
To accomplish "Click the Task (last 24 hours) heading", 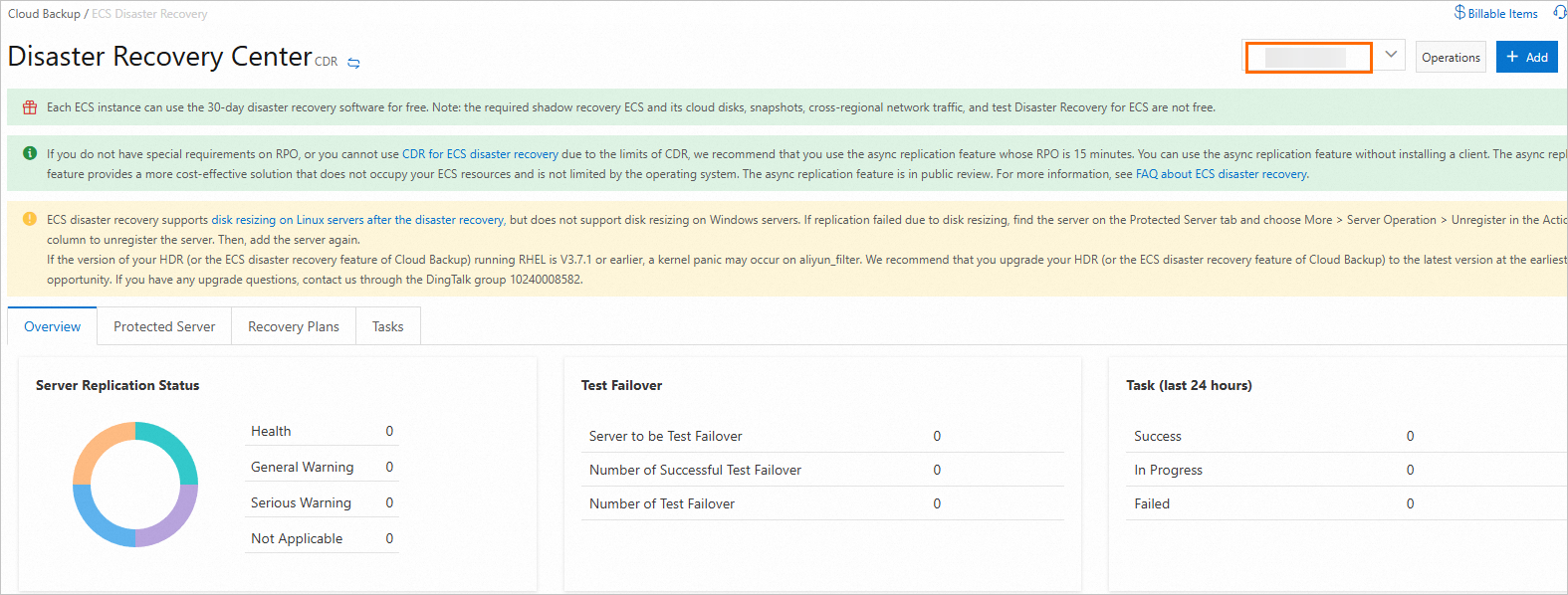I will pyautogui.click(x=1189, y=385).
